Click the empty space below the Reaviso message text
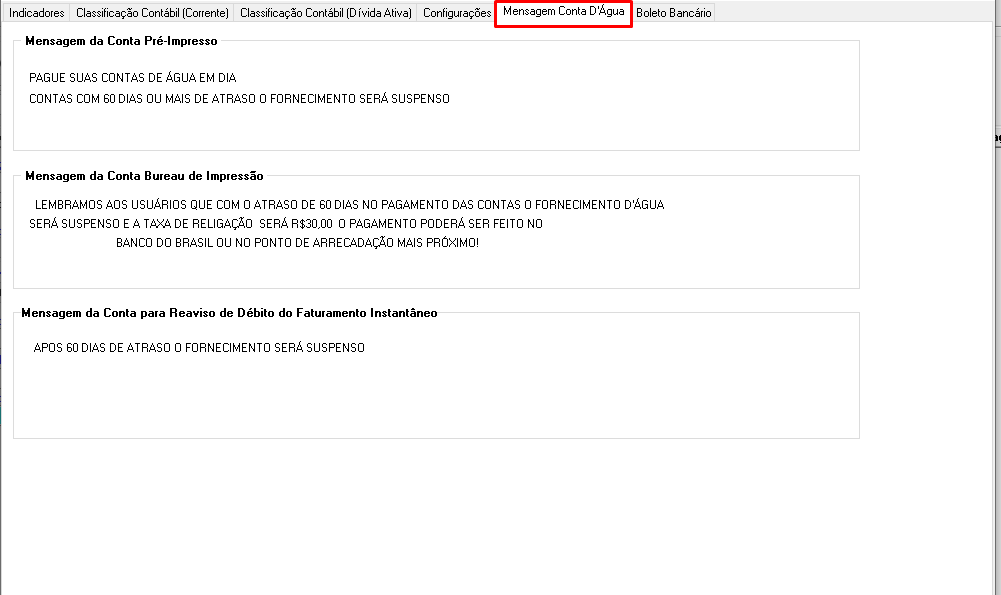This screenshot has width=1001, height=595. [435, 410]
